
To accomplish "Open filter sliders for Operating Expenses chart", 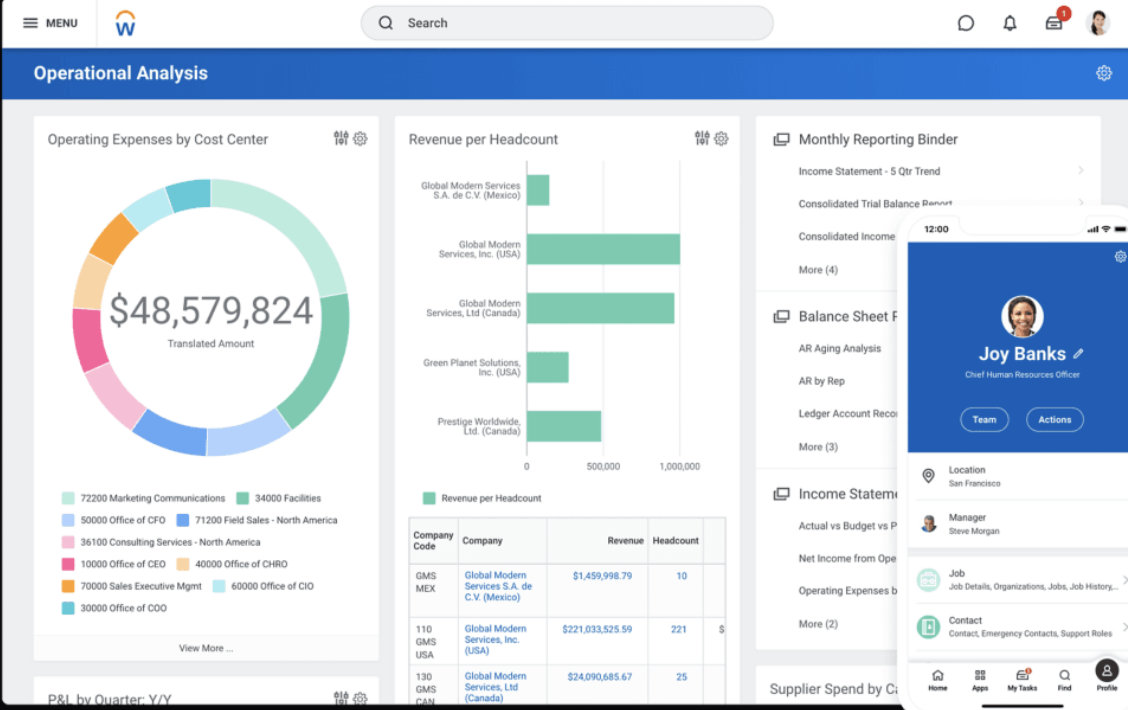I will pos(341,139).
